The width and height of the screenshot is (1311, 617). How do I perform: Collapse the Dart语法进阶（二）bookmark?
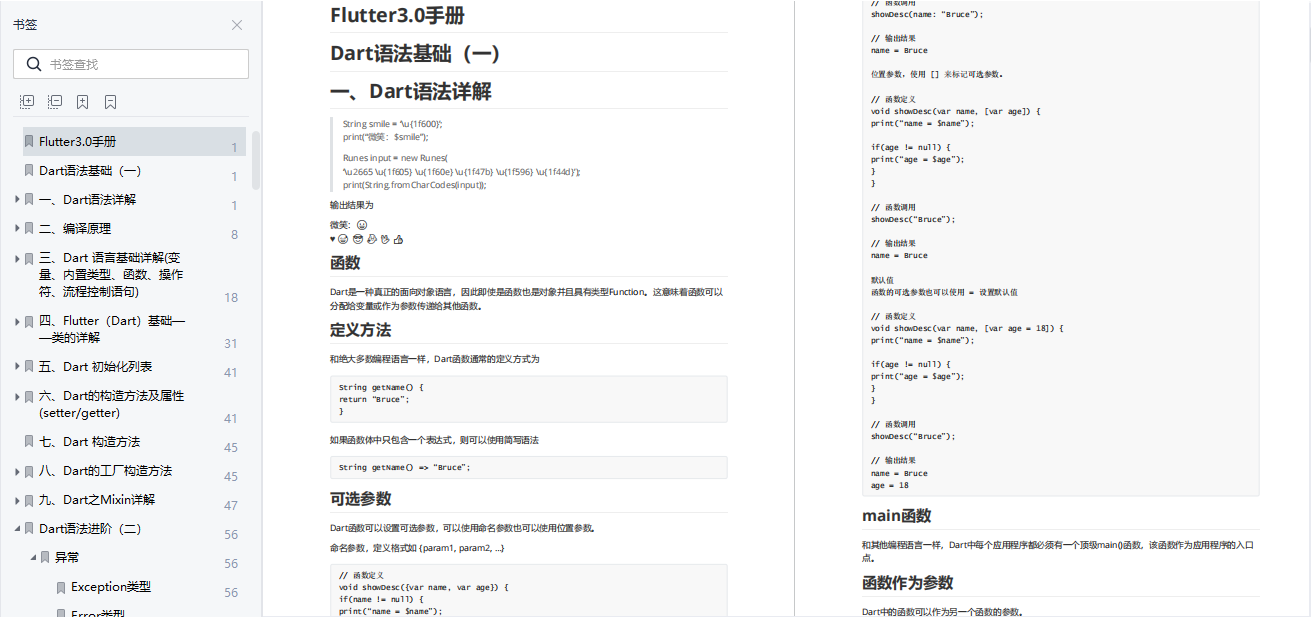pyautogui.click(x=17, y=528)
